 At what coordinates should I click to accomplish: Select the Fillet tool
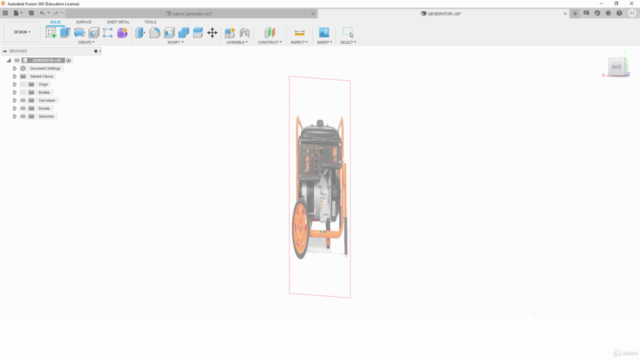point(155,33)
